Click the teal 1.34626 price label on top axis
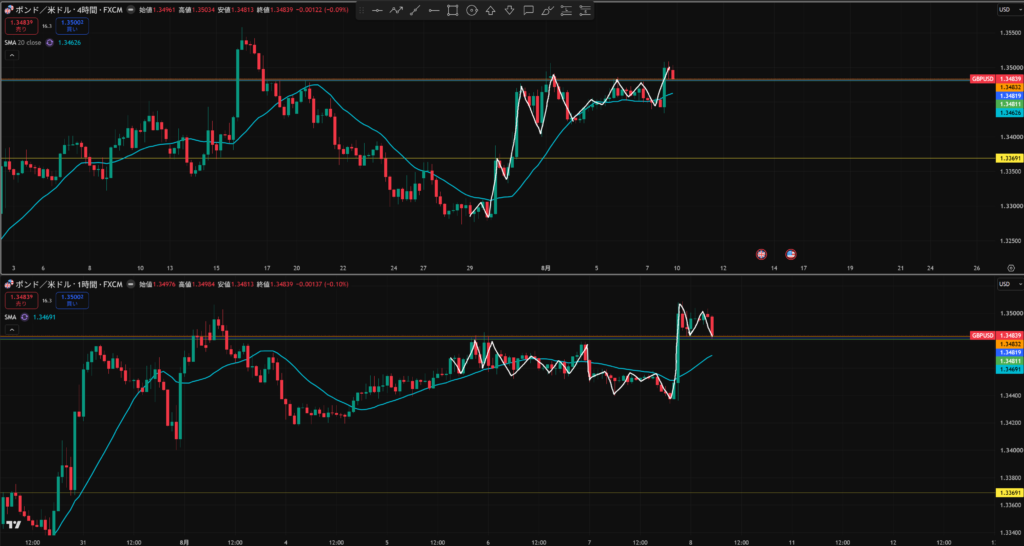This screenshot has height=546, width=1024. (1008, 112)
